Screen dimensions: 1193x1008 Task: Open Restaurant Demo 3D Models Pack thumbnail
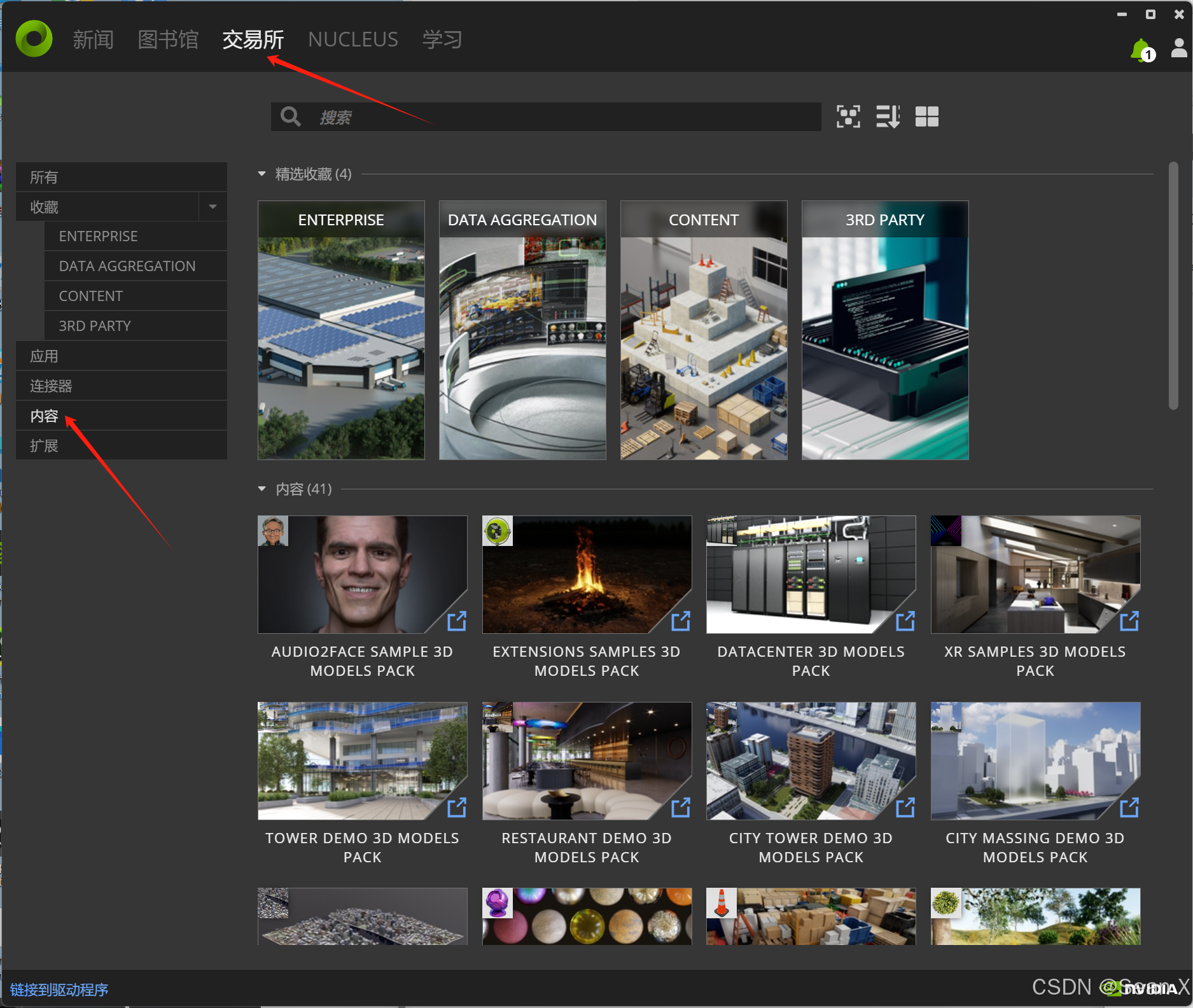point(587,761)
